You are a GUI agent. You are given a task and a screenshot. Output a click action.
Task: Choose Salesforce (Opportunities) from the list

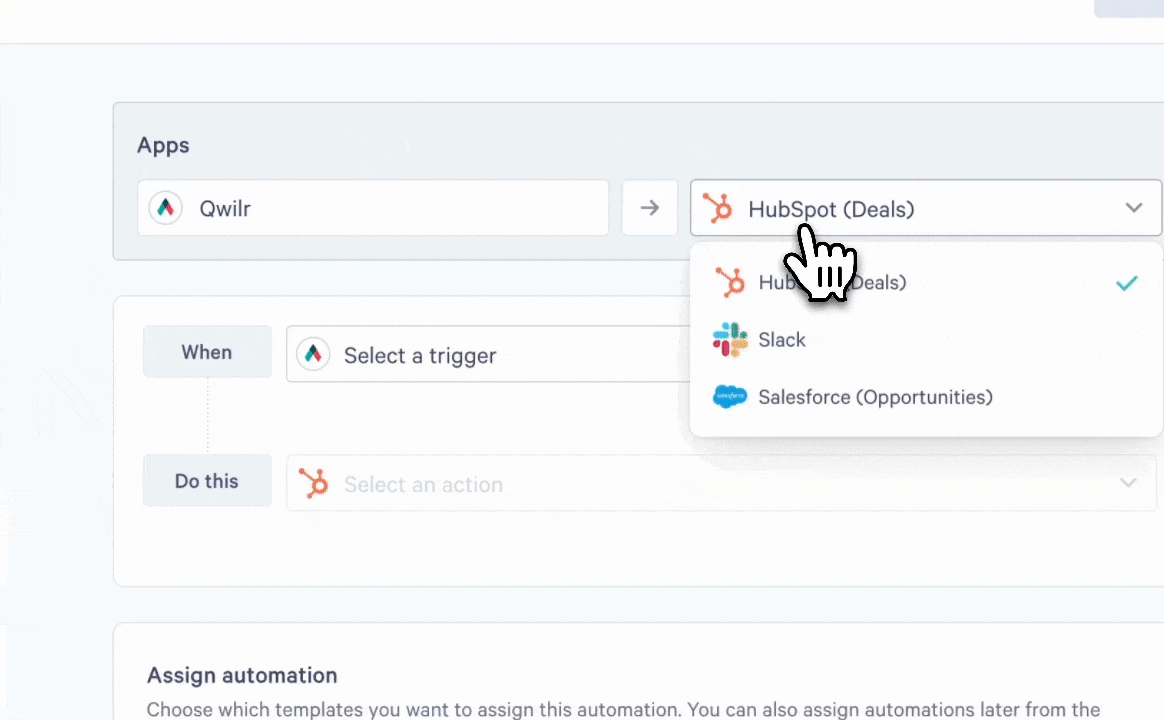point(926,397)
